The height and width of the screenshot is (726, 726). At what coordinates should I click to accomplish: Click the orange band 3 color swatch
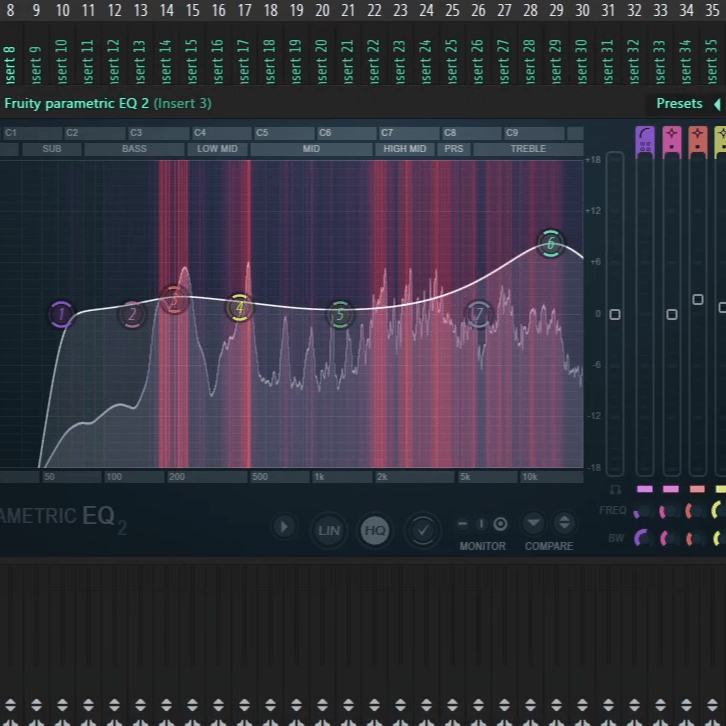point(697,489)
